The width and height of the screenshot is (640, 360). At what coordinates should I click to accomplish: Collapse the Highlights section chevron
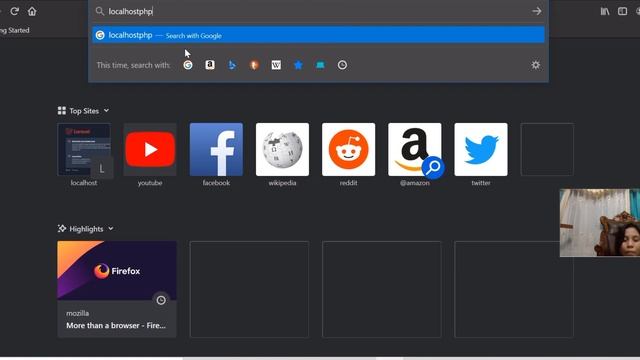[x=111, y=229]
